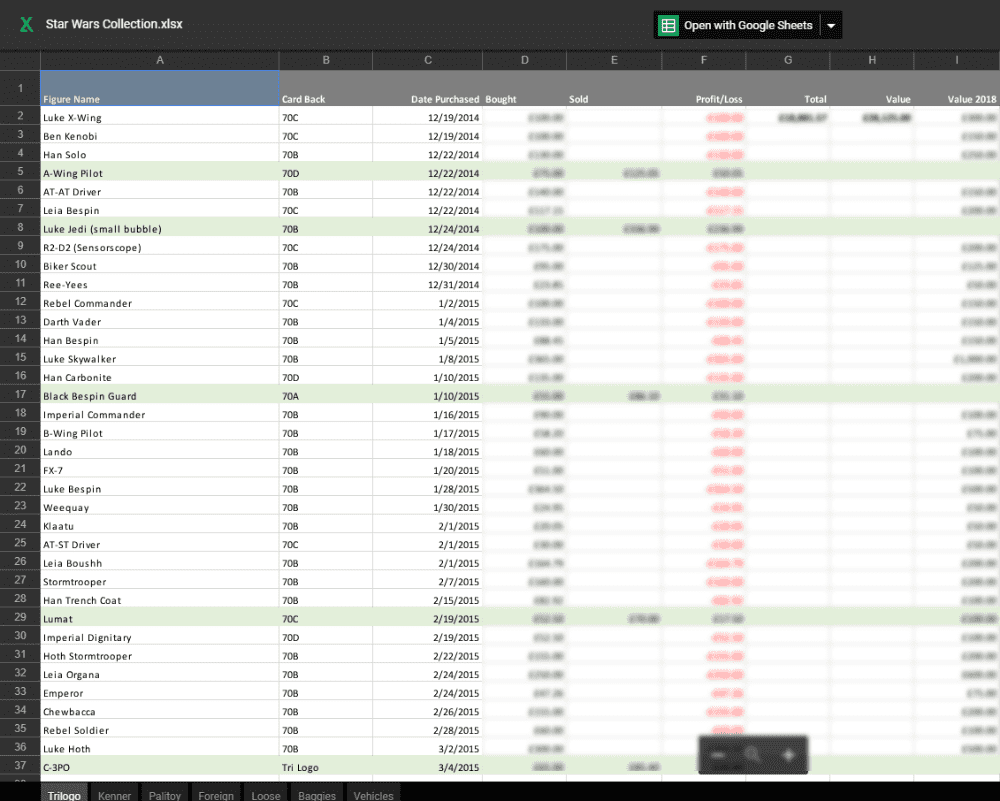
Task: Click the Black Bespin Guard cell
Action: click(159, 396)
